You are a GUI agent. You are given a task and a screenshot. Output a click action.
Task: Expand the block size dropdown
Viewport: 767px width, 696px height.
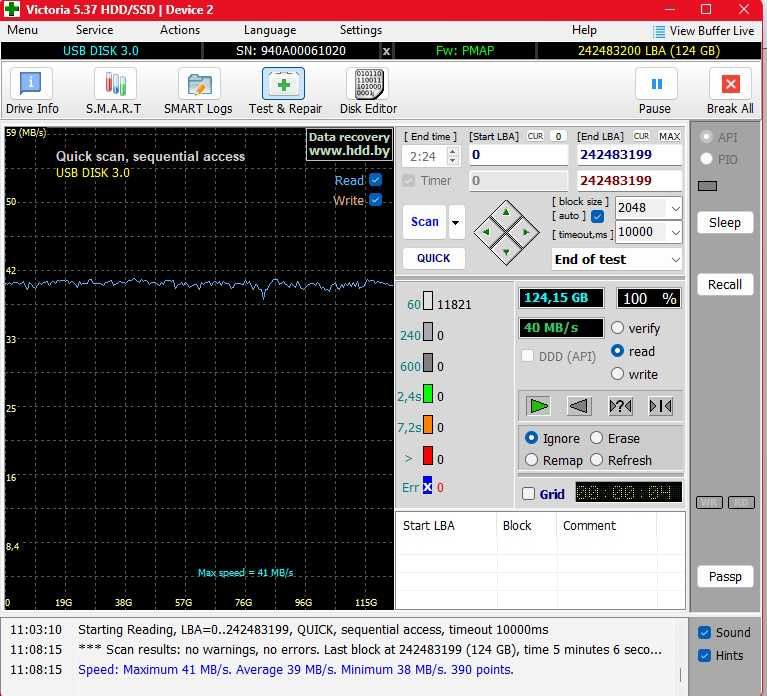click(x=675, y=208)
